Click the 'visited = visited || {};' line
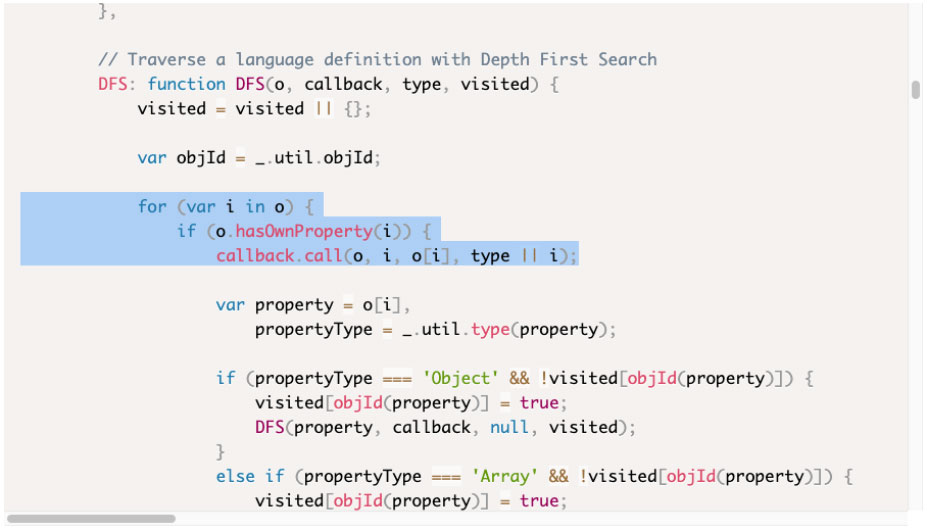 (254, 109)
